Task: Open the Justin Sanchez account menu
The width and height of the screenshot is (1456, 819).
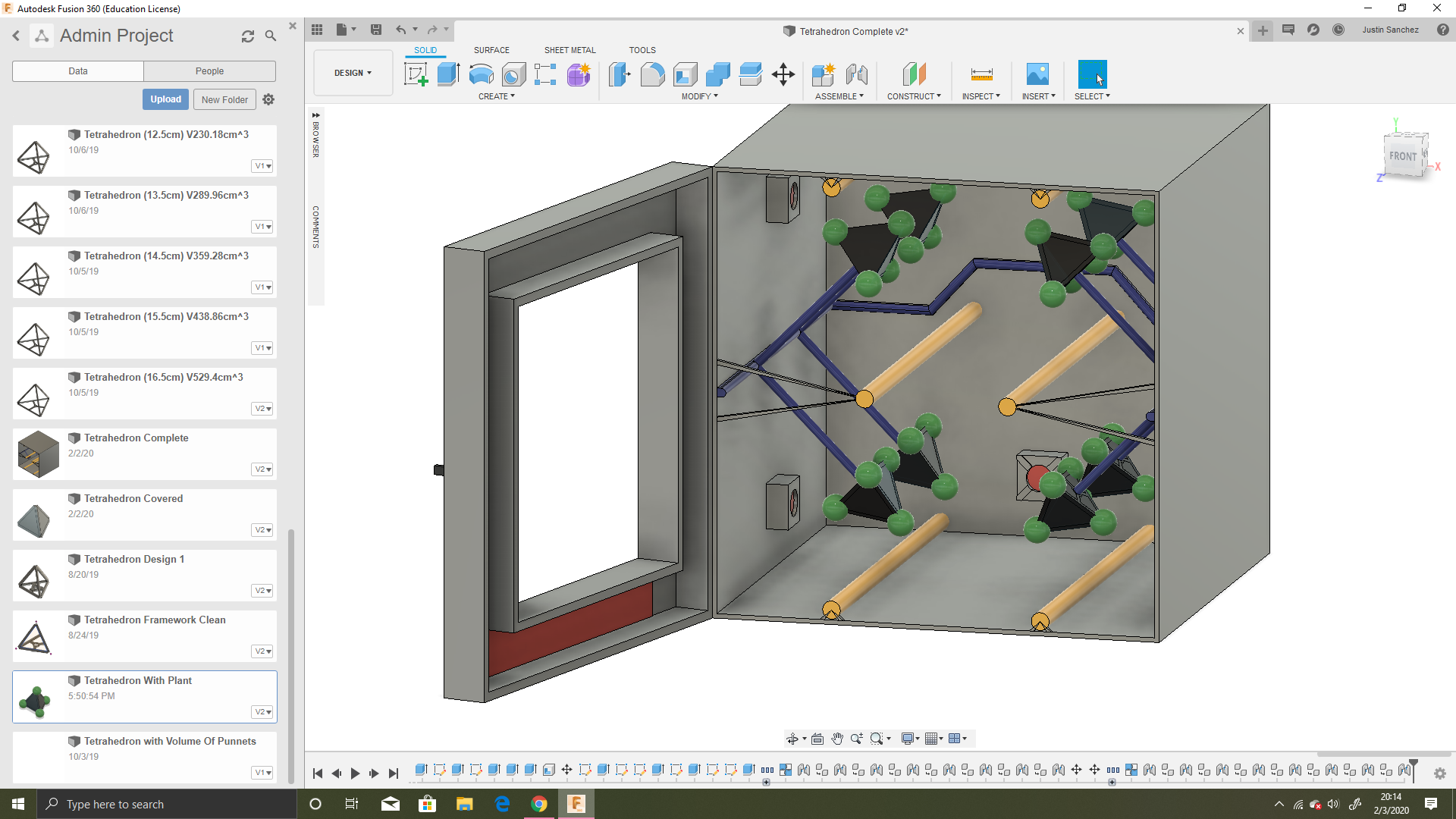Action: pyautogui.click(x=1390, y=30)
